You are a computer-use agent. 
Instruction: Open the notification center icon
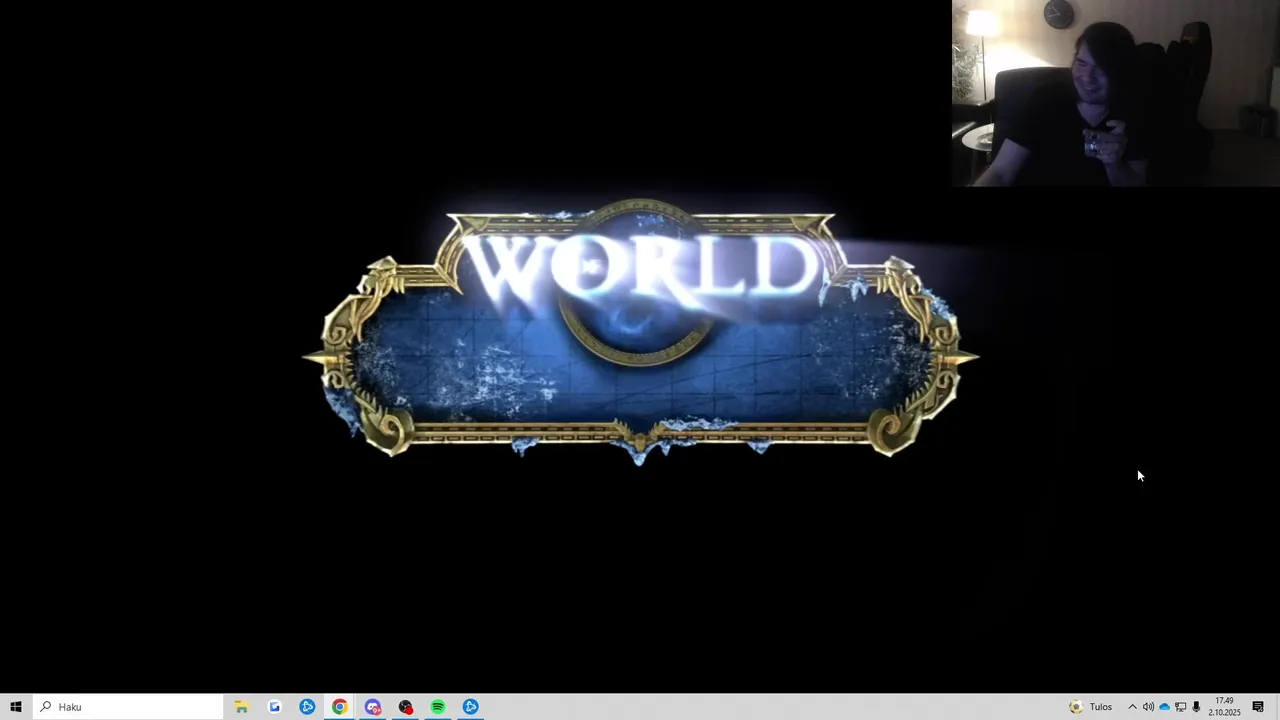click(x=1258, y=707)
